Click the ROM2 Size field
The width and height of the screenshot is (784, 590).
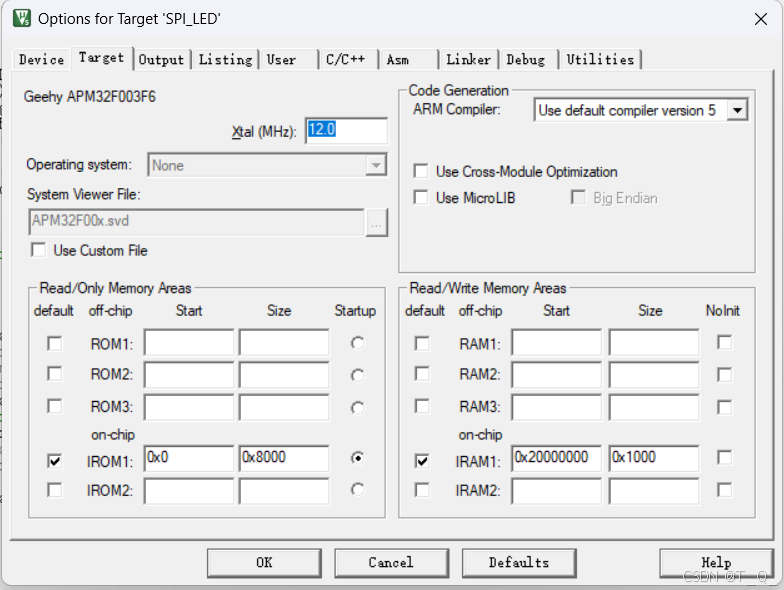[x=284, y=374]
